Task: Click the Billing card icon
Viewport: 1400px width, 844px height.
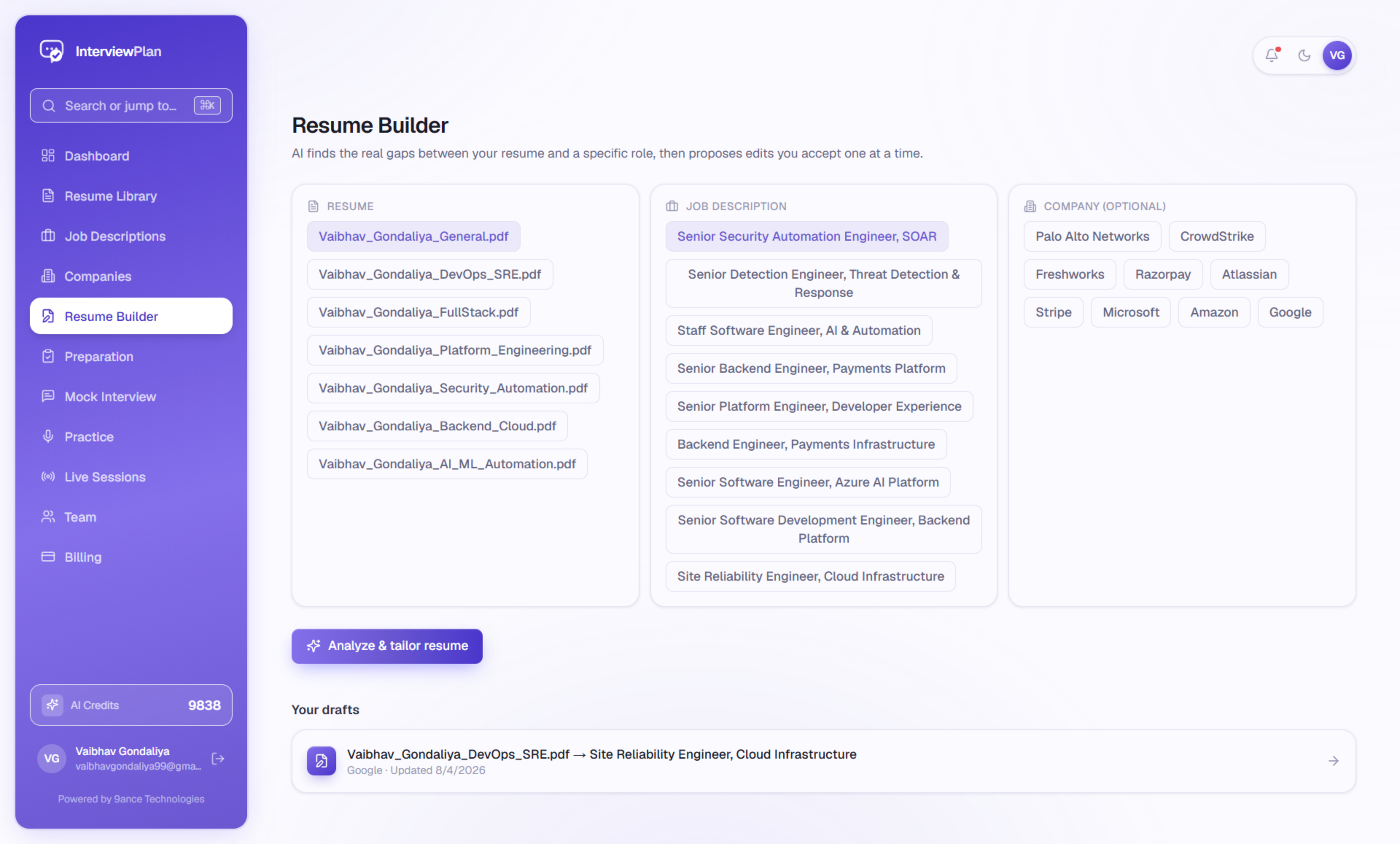Action: [48, 557]
